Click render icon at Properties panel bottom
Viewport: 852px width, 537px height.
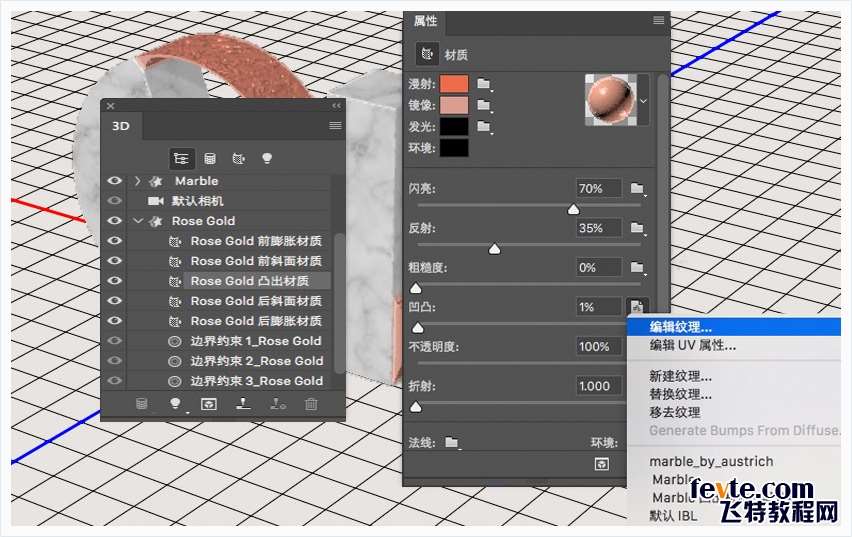click(x=602, y=464)
